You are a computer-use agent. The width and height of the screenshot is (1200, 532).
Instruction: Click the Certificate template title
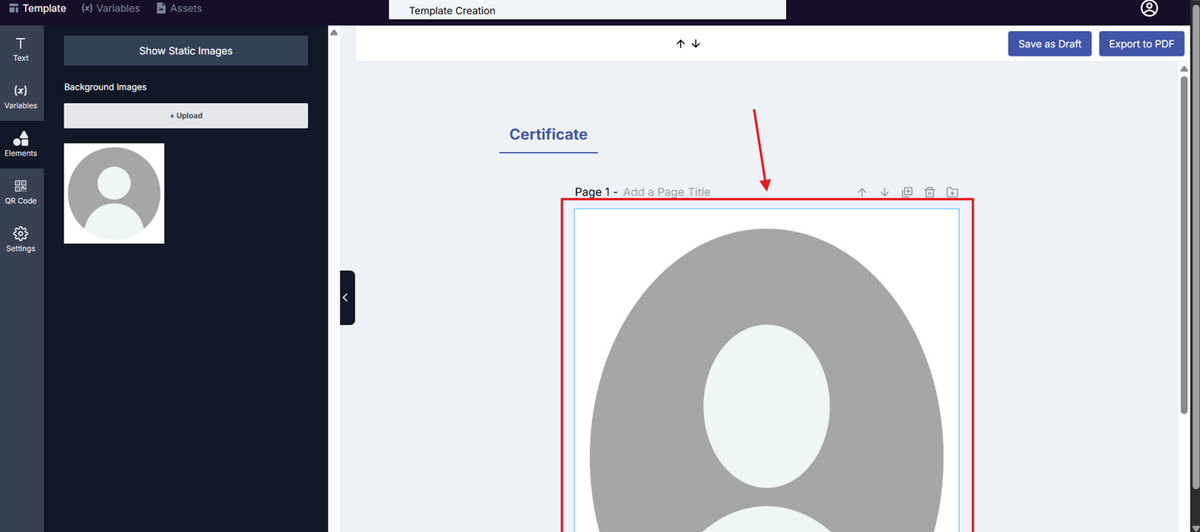coord(548,134)
